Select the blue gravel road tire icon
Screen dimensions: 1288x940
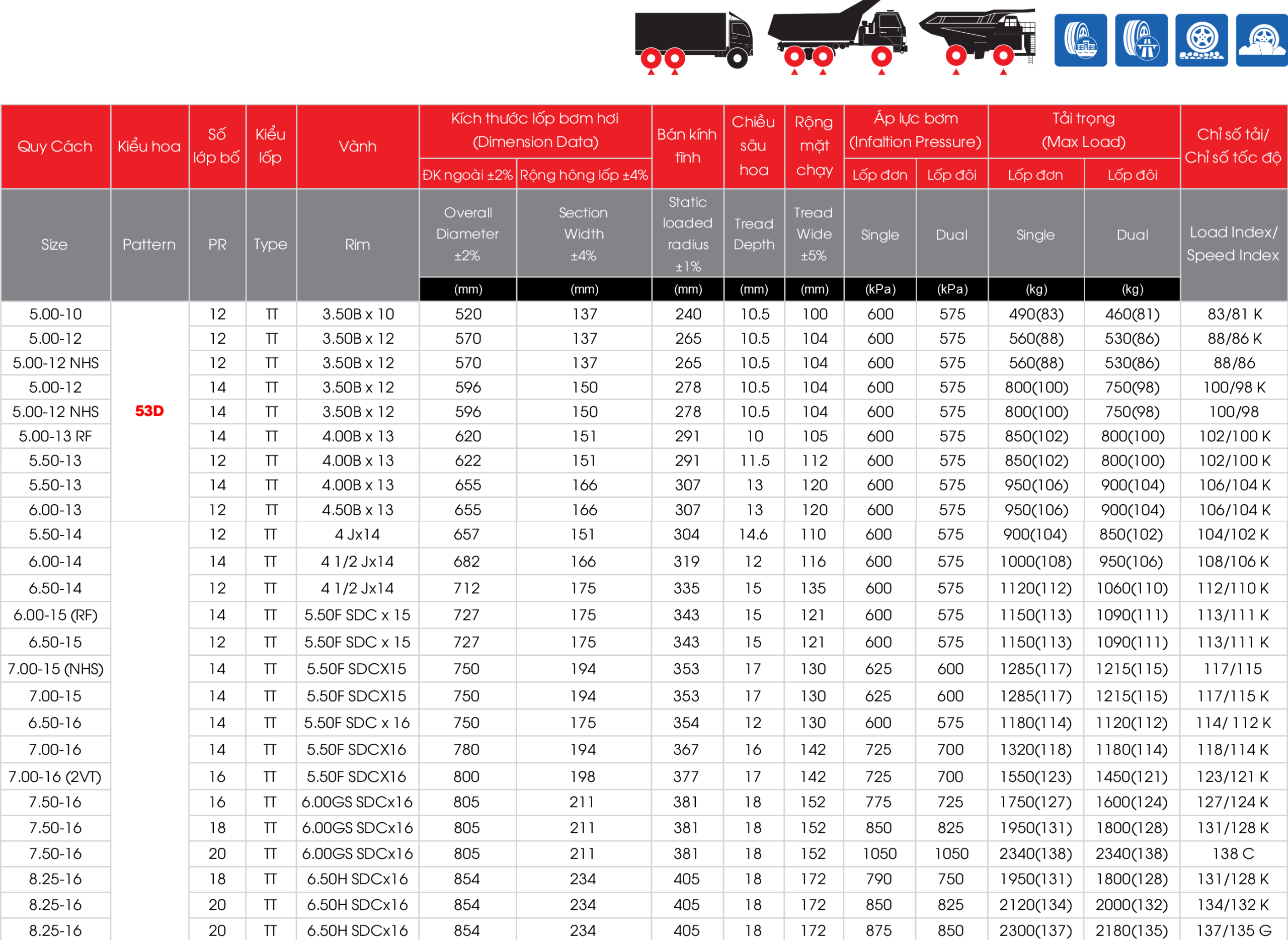click(1201, 40)
